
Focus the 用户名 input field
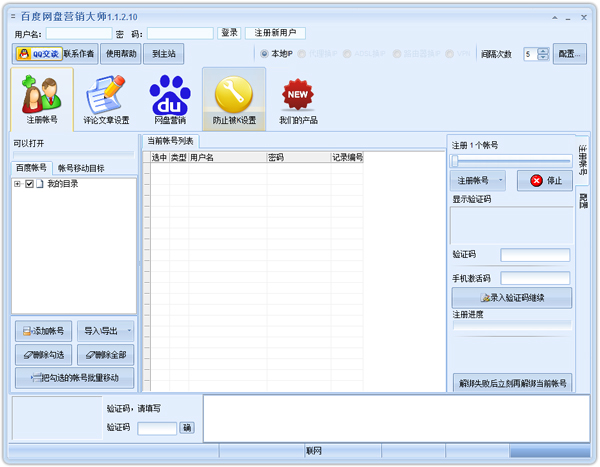(x=79, y=33)
